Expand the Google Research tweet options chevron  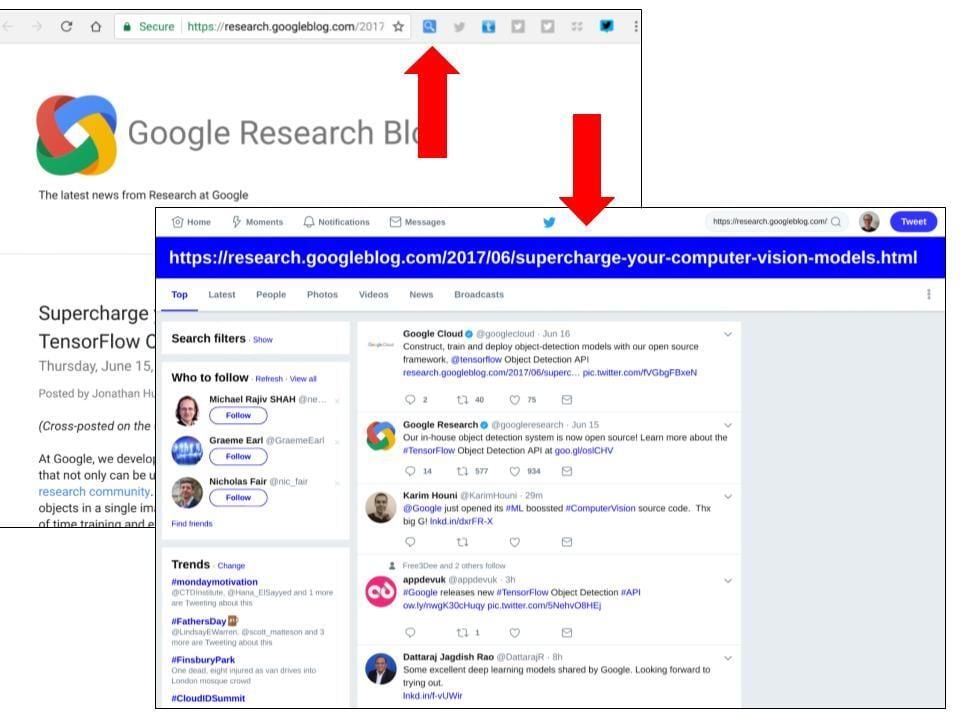[728, 425]
